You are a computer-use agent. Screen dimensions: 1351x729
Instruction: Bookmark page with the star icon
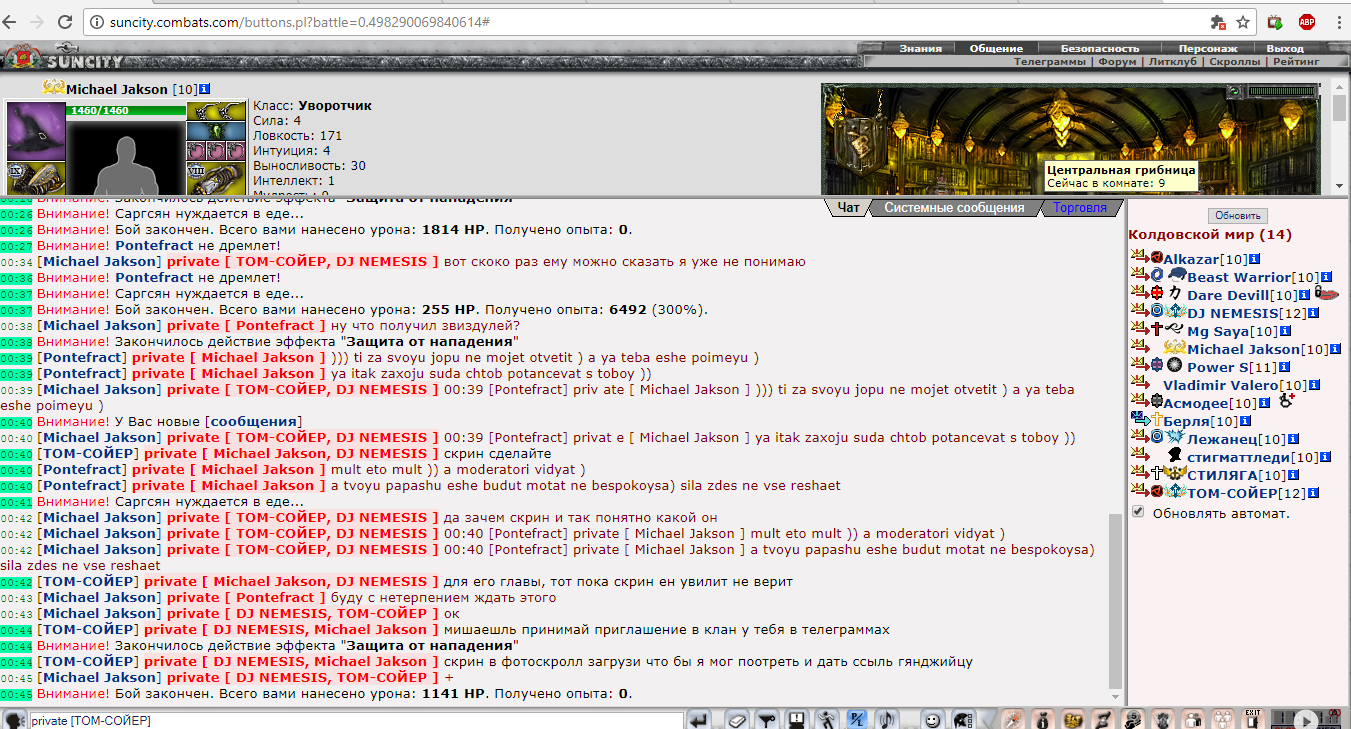coord(1243,21)
